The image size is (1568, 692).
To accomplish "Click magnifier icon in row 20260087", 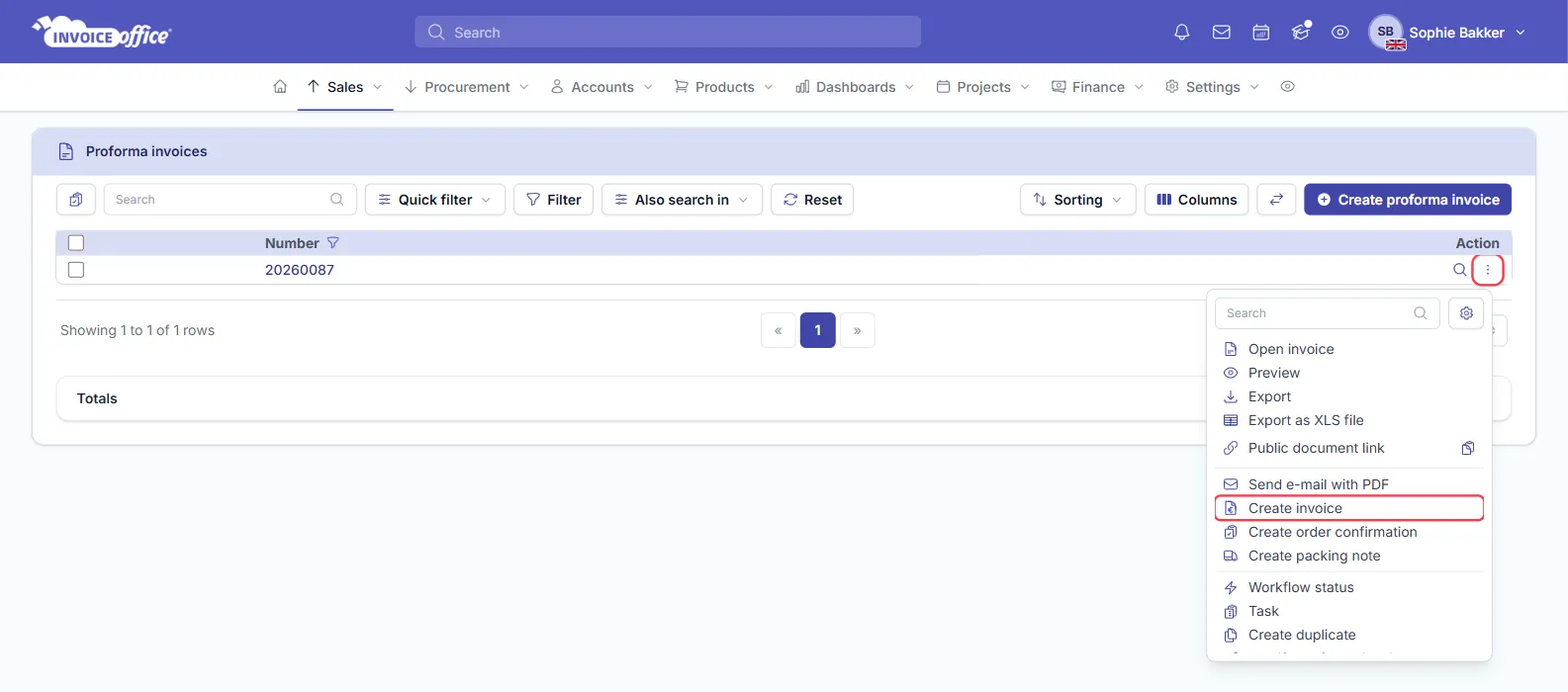I will pyautogui.click(x=1459, y=270).
